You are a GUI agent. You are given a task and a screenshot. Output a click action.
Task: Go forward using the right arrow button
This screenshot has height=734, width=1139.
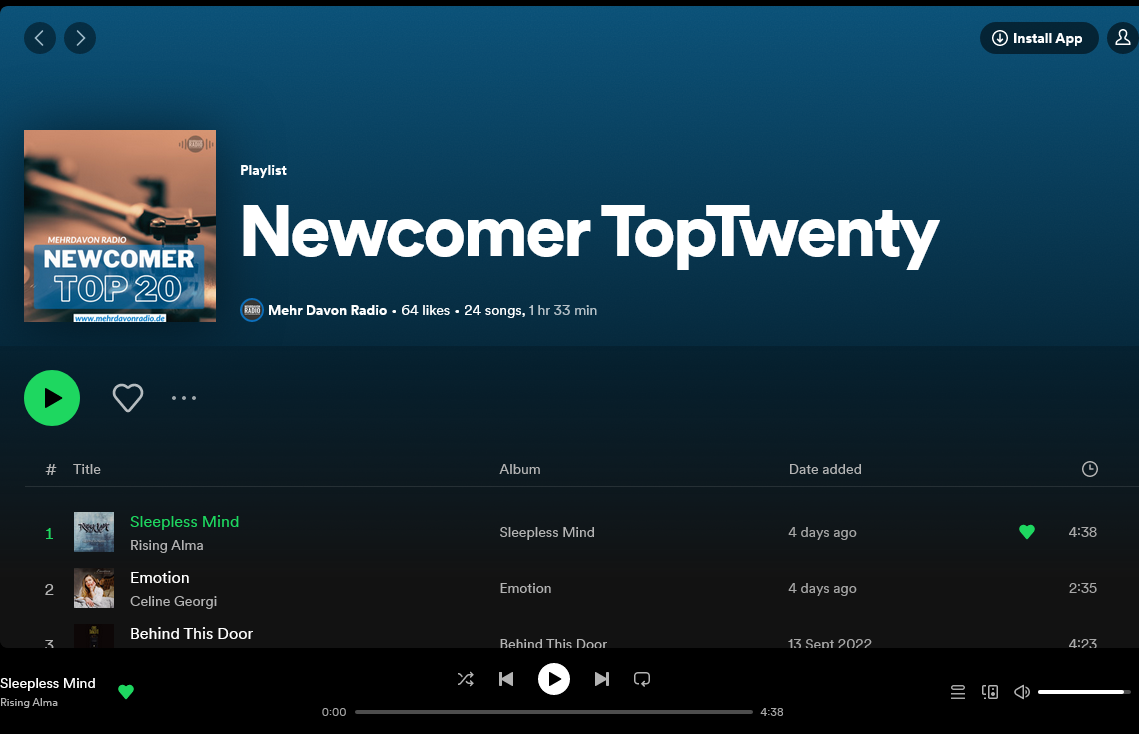tap(80, 38)
